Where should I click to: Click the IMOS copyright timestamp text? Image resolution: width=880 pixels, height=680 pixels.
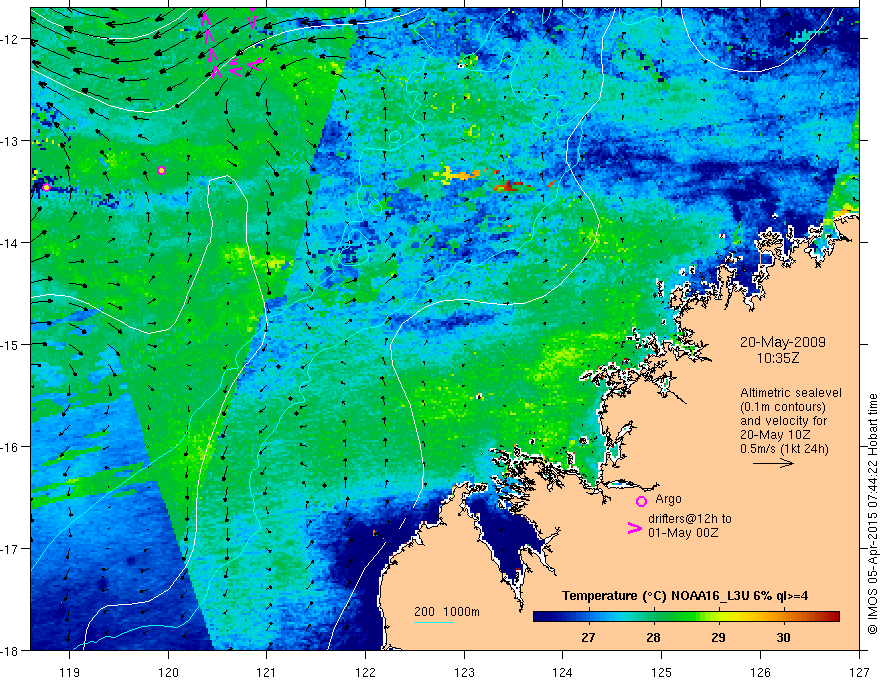pyautogui.click(x=873, y=514)
